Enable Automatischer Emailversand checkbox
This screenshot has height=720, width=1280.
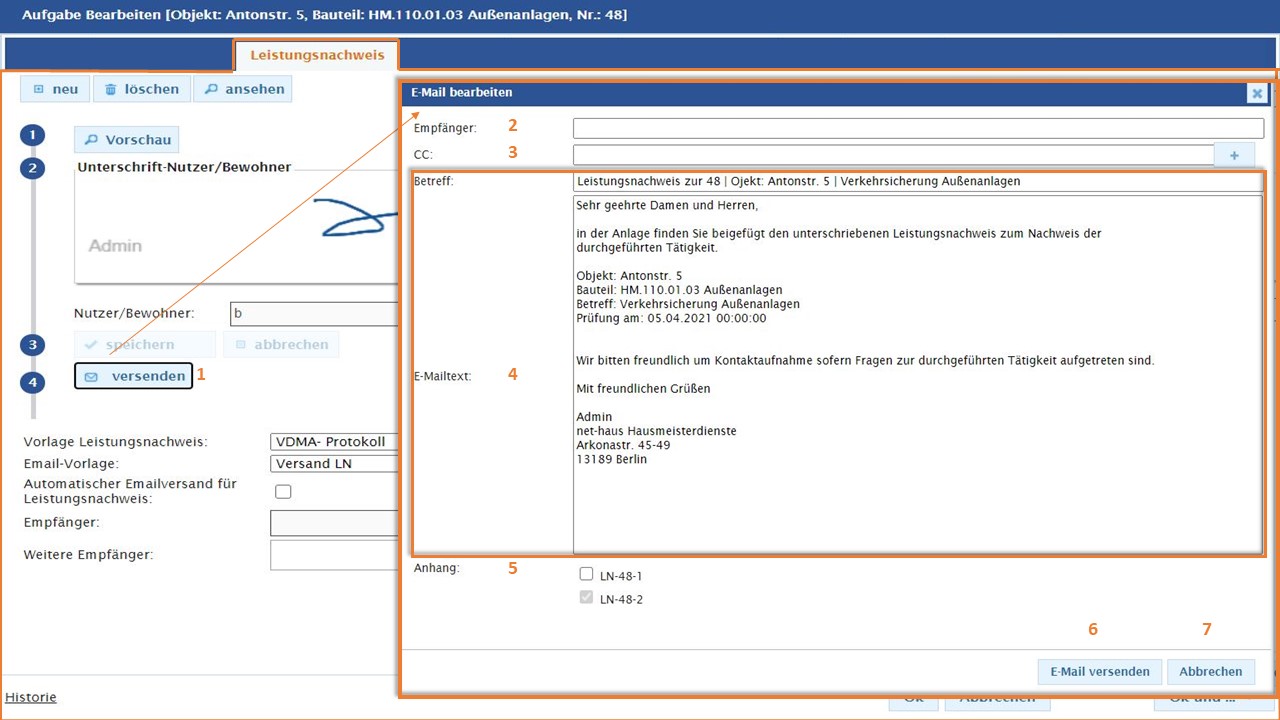pos(283,491)
